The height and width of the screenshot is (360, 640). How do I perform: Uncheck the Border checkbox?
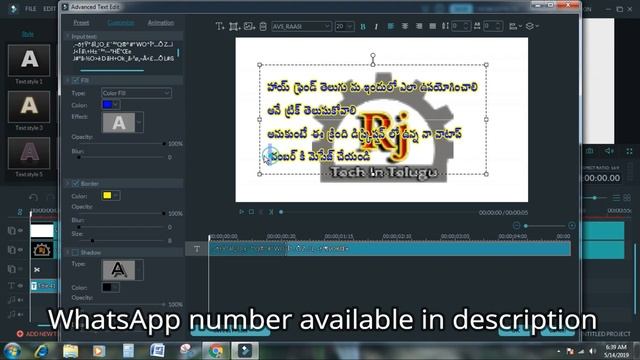tap(76, 183)
